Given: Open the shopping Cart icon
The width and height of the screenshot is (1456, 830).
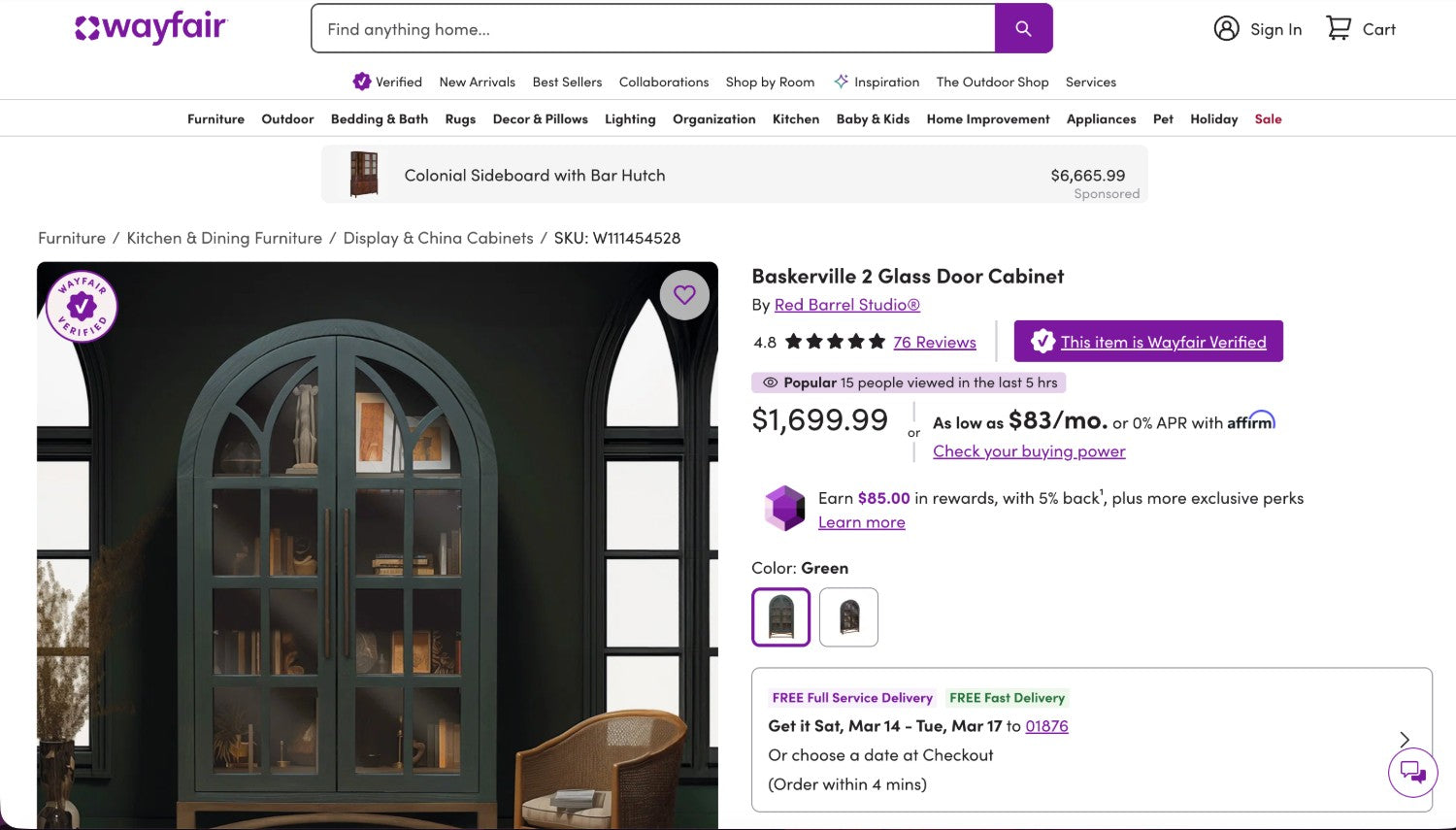Looking at the screenshot, I should 1339,28.
